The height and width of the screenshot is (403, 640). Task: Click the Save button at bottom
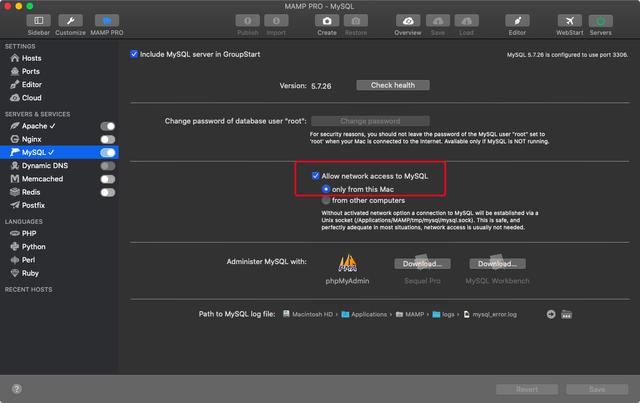click(x=597, y=389)
